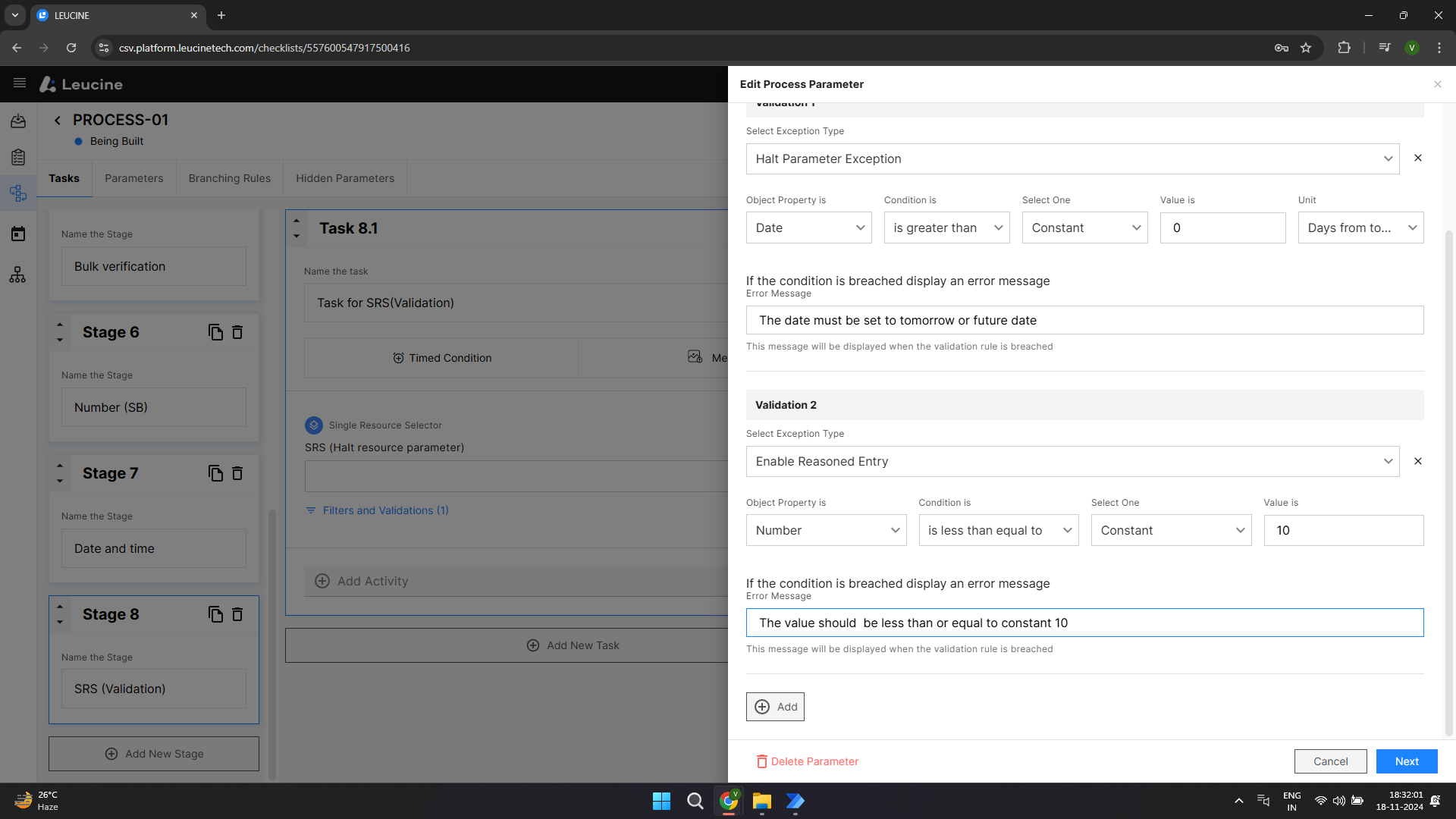Screen dimensions: 1456x819
Task: Open the Hidden Parameters tab
Action: click(345, 178)
